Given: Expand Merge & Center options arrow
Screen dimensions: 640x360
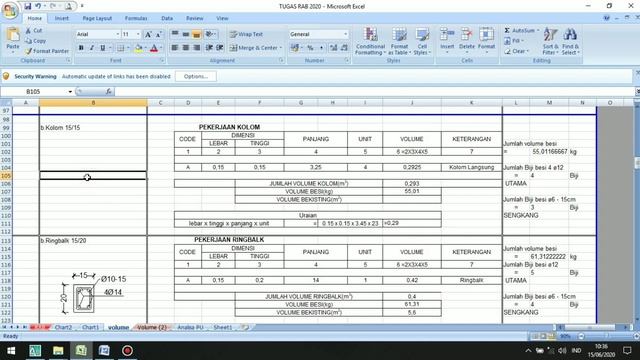Looking at the screenshot, I should click(x=281, y=48).
